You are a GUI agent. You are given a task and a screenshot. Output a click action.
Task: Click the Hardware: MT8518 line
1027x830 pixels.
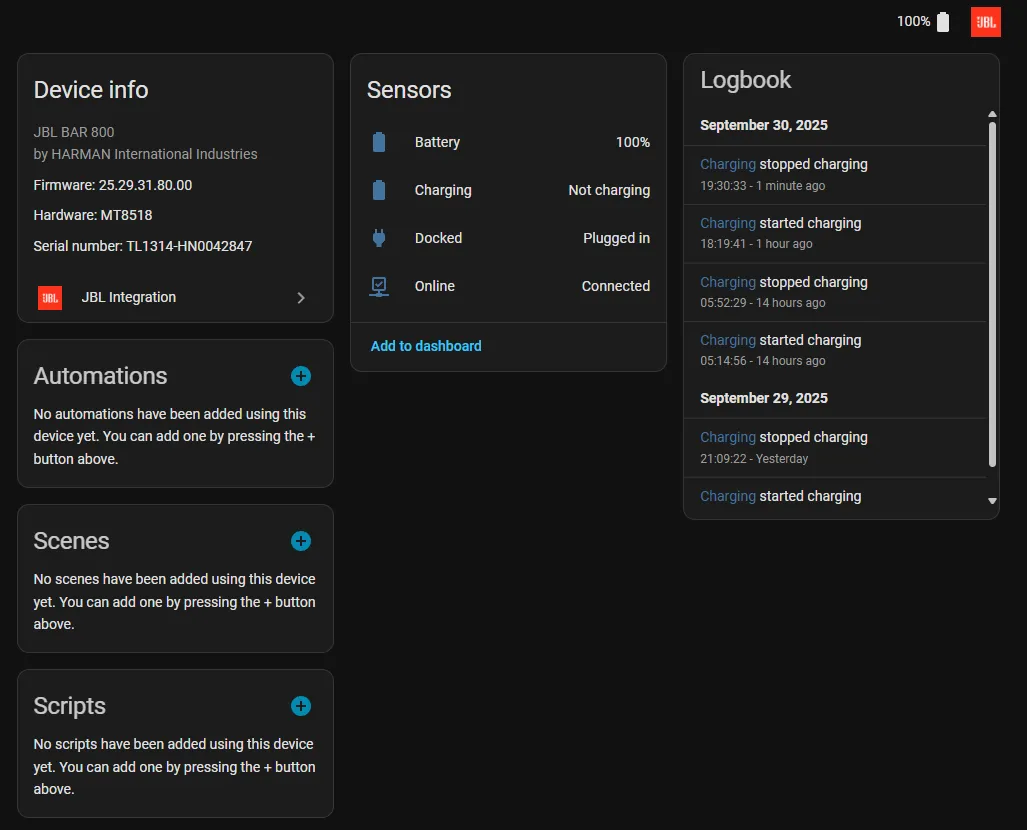tap(93, 215)
